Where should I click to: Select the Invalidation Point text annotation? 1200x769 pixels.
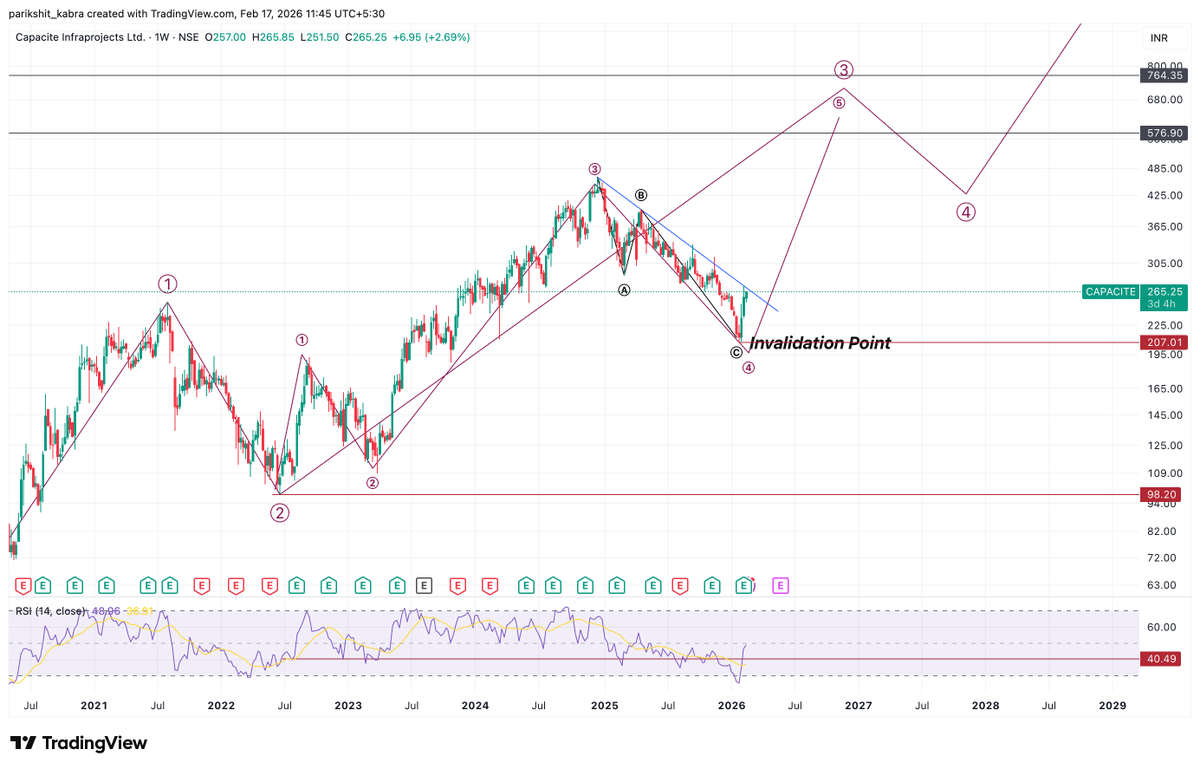pos(820,343)
